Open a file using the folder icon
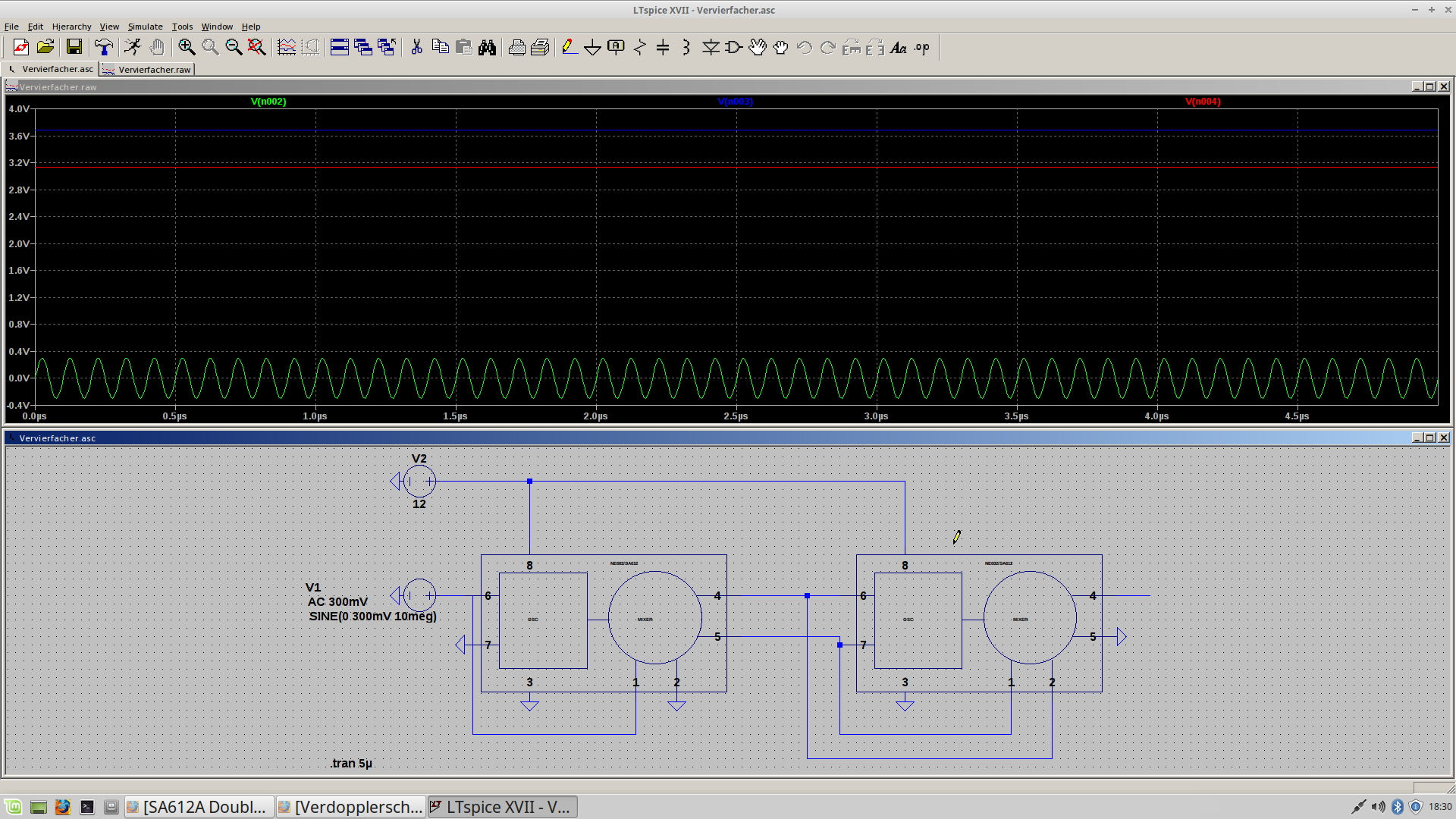 click(x=45, y=47)
